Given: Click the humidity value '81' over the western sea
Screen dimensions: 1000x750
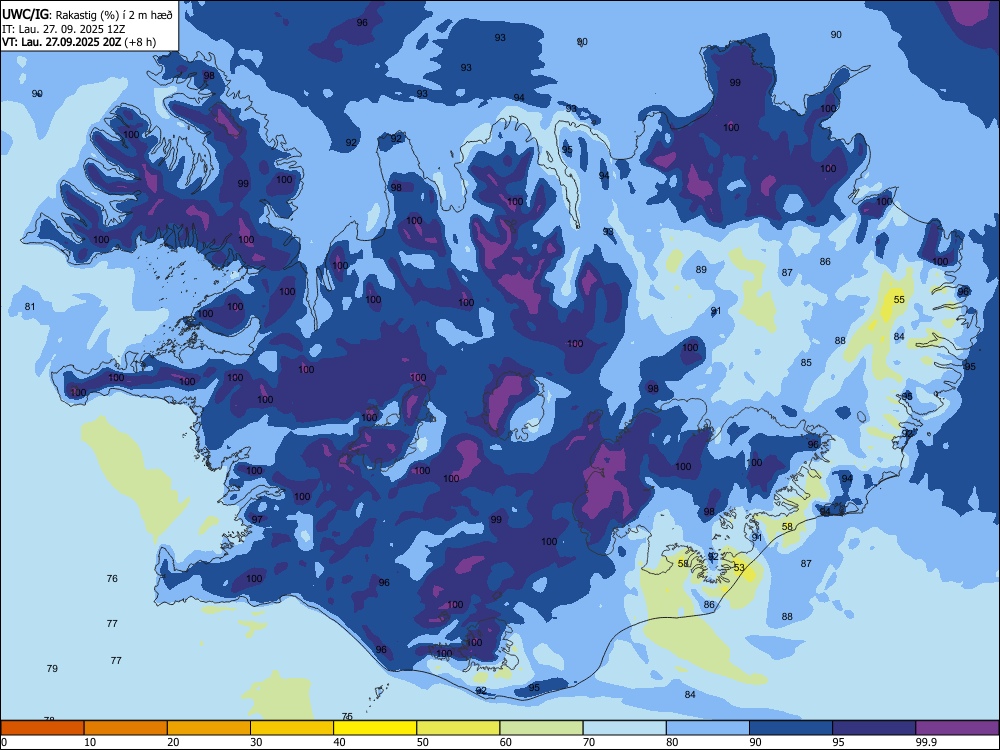Looking at the screenshot, I should pyautogui.click(x=30, y=307).
